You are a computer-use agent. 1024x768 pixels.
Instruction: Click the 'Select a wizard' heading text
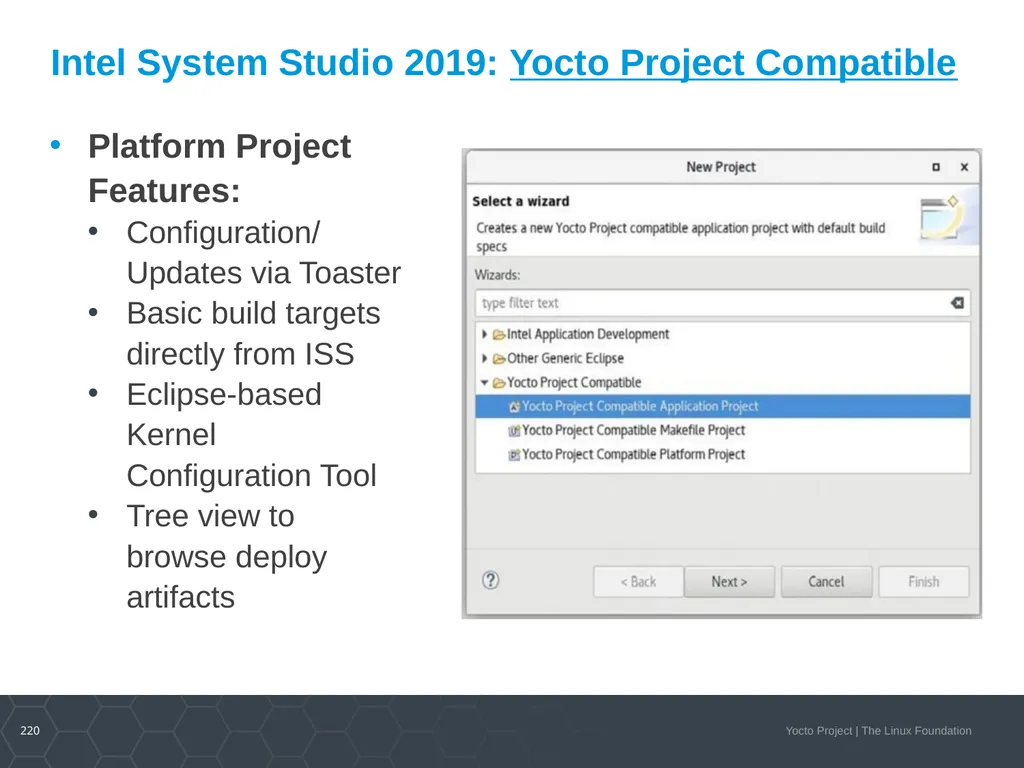[x=520, y=201]
